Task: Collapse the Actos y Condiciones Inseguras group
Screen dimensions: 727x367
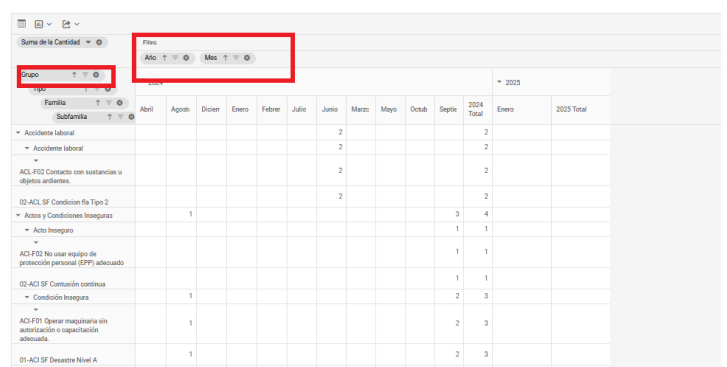Action: coord(18,215)
